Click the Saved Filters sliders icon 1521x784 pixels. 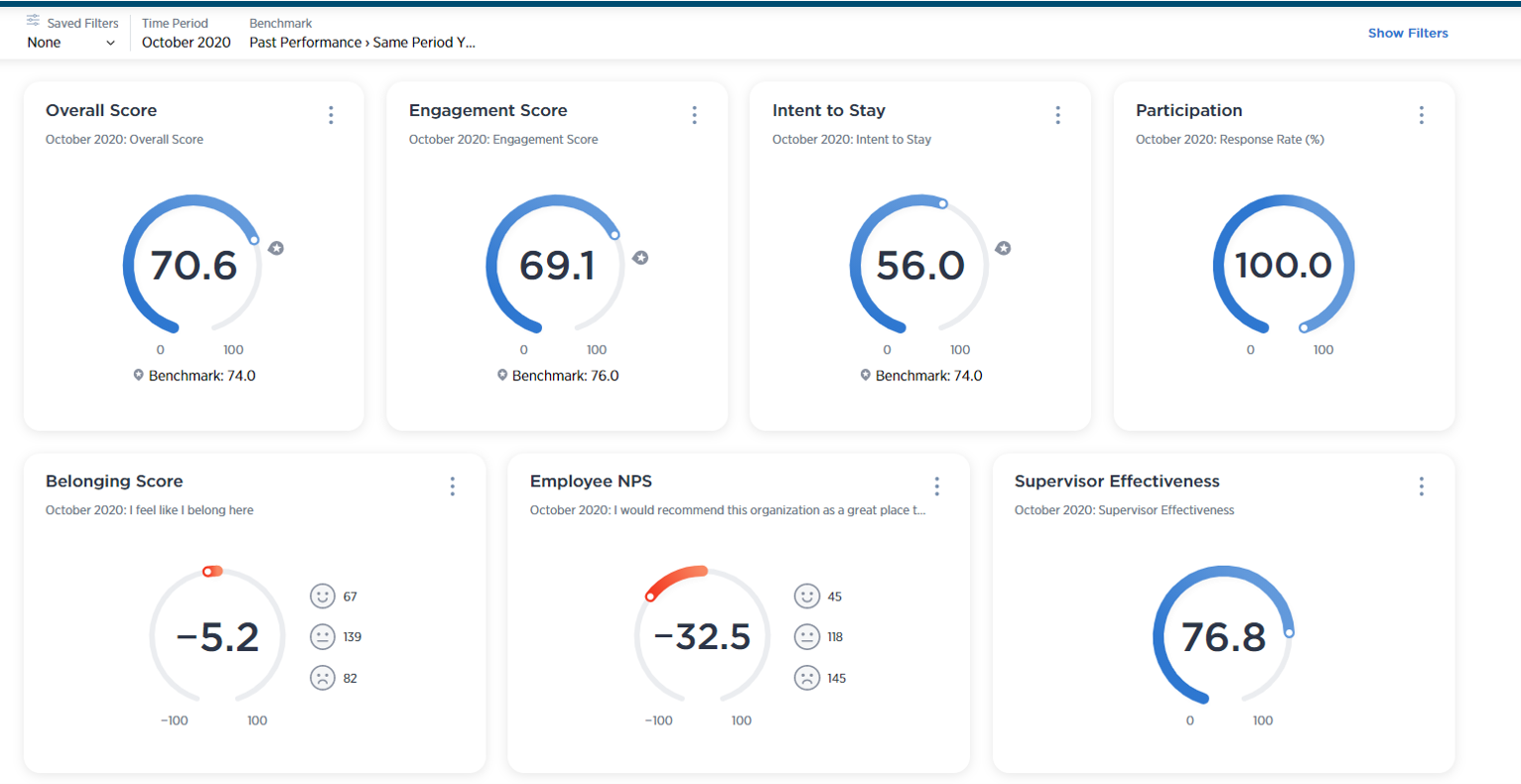33,21
